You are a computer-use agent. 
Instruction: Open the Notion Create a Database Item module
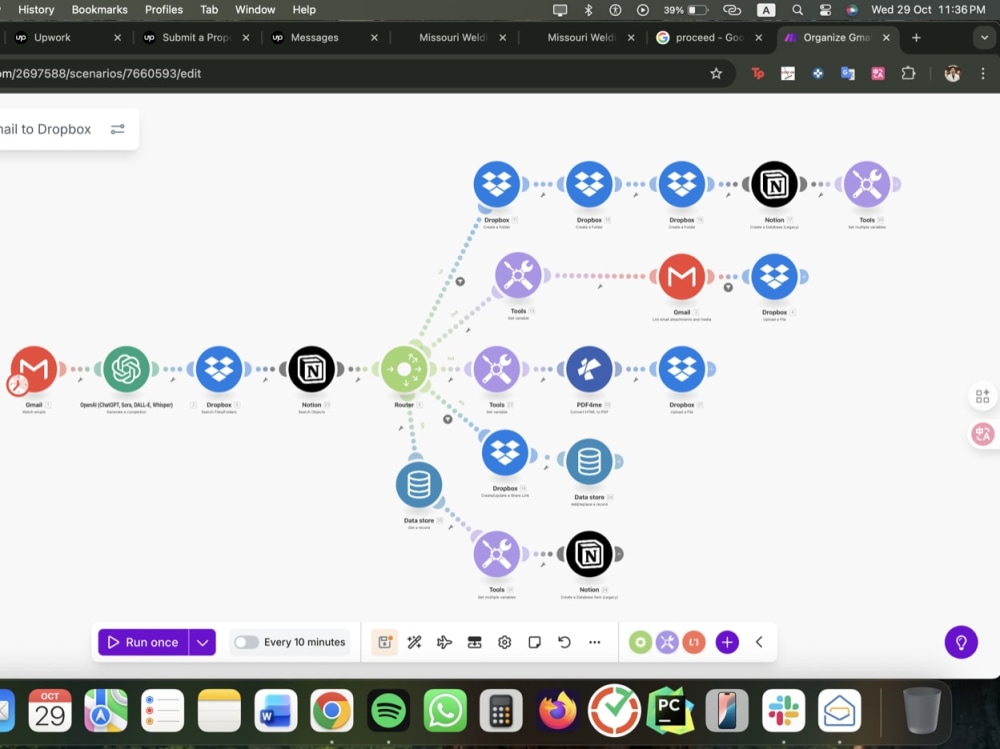(589, 554)
